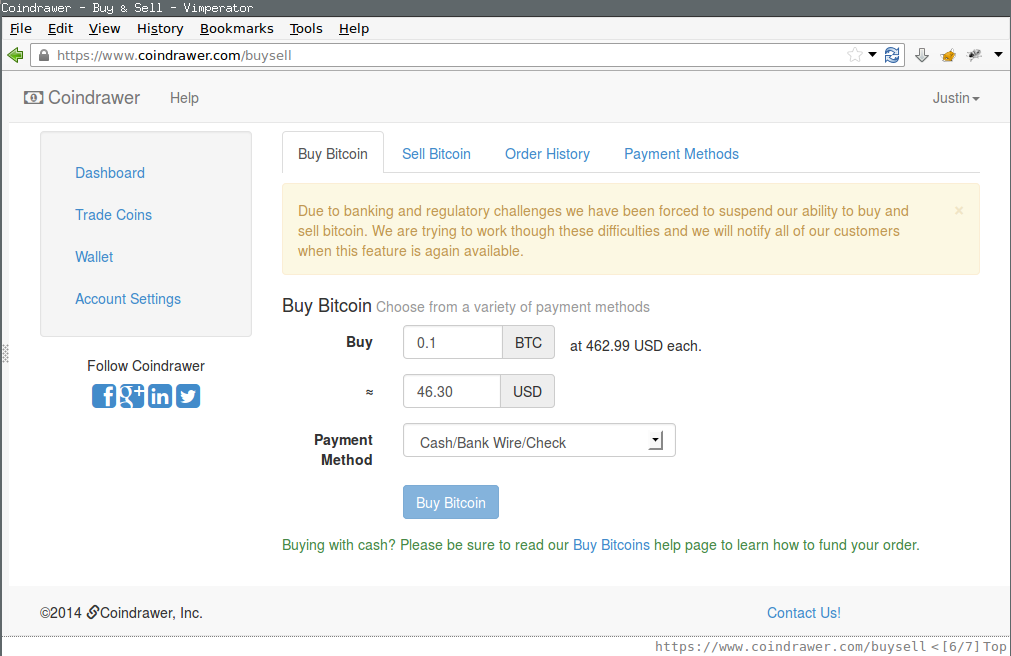Viewport: 1011px width, 656px height.
Task: Click the gray bug extension icon
Action: tap(974, 55)
